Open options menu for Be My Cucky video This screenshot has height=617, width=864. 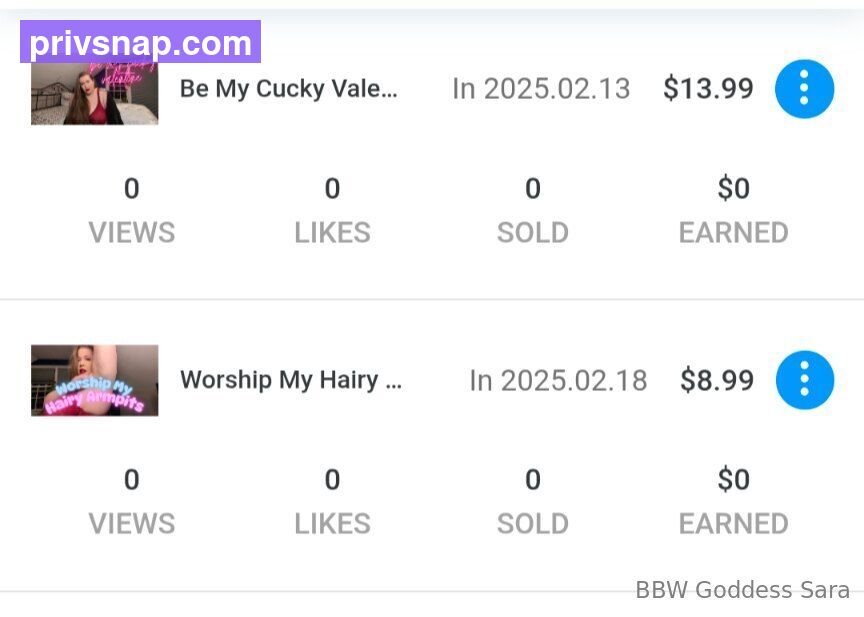[804, 89]
